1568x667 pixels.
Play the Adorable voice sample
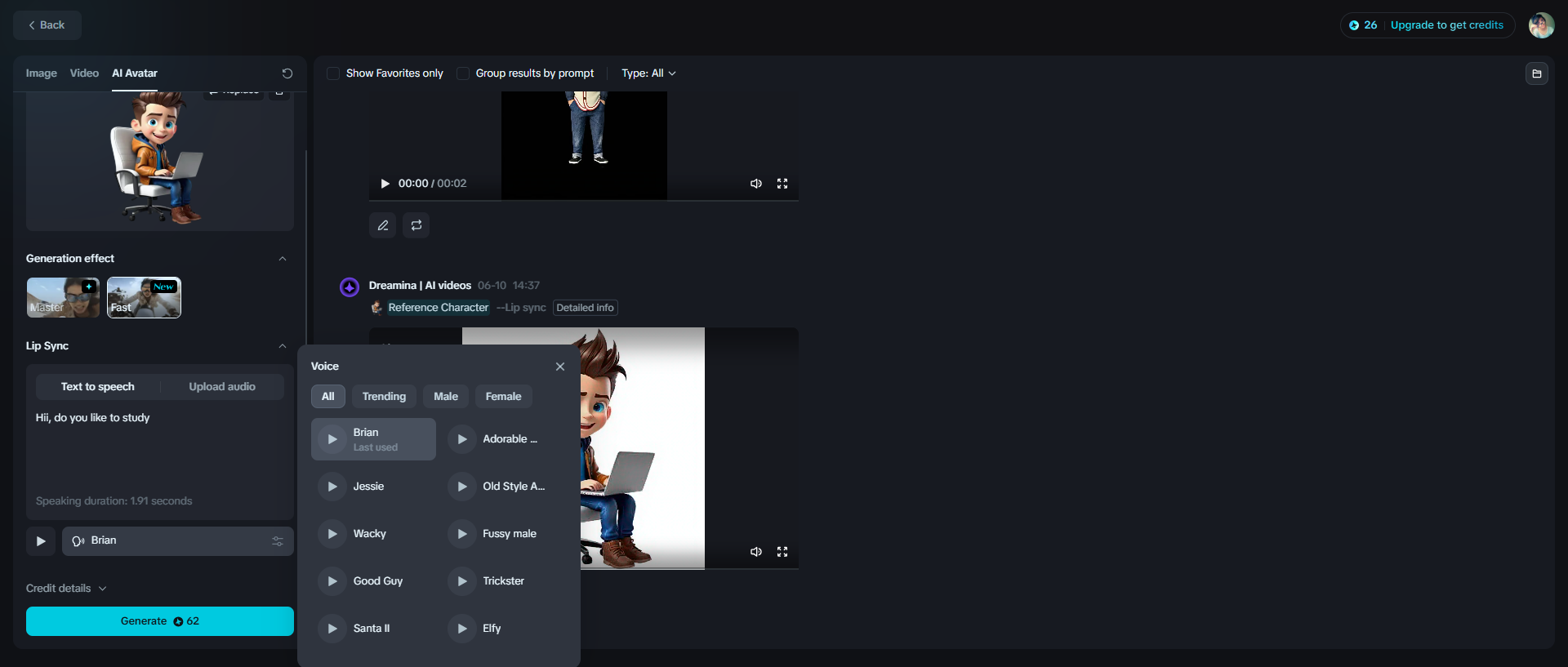[462, 439]
